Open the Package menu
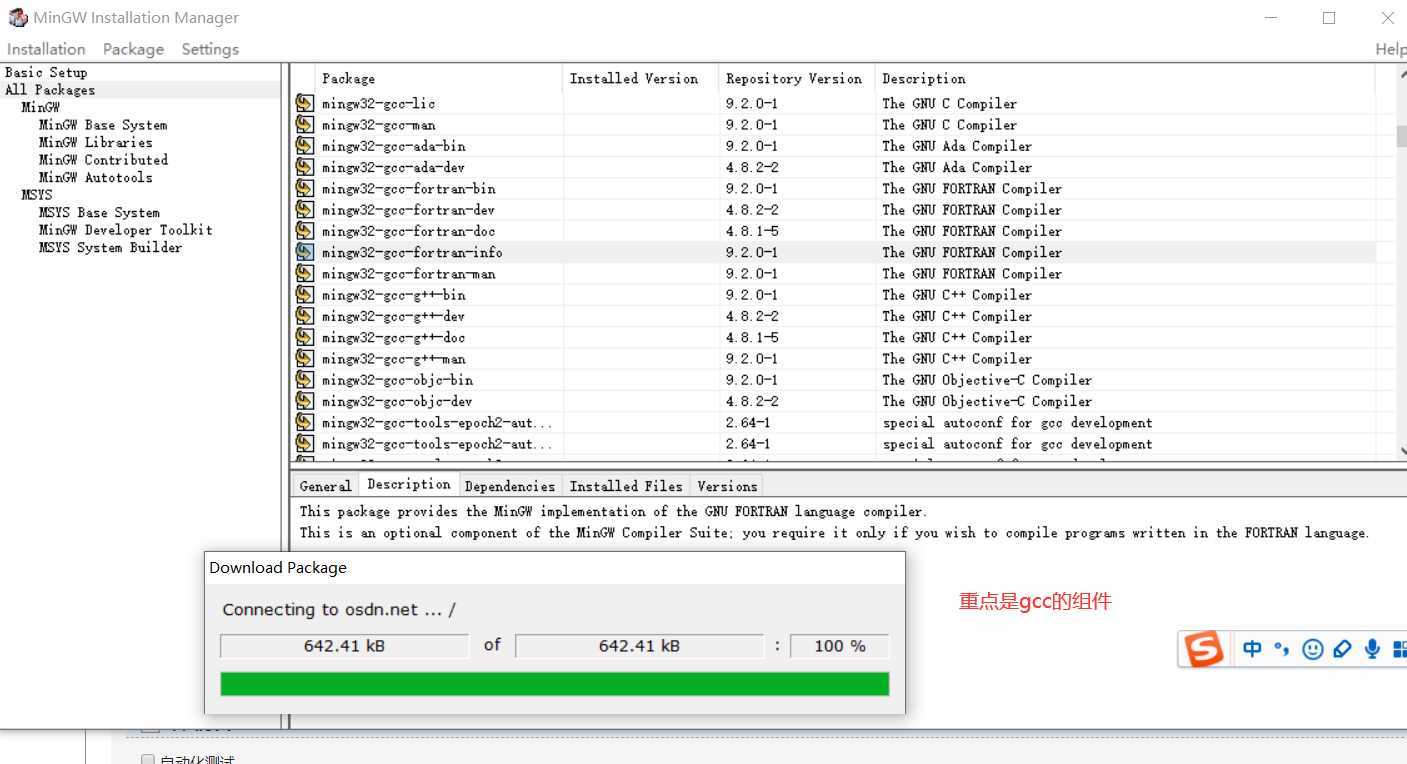1407x764 pixels. click(x=133, y=49)
